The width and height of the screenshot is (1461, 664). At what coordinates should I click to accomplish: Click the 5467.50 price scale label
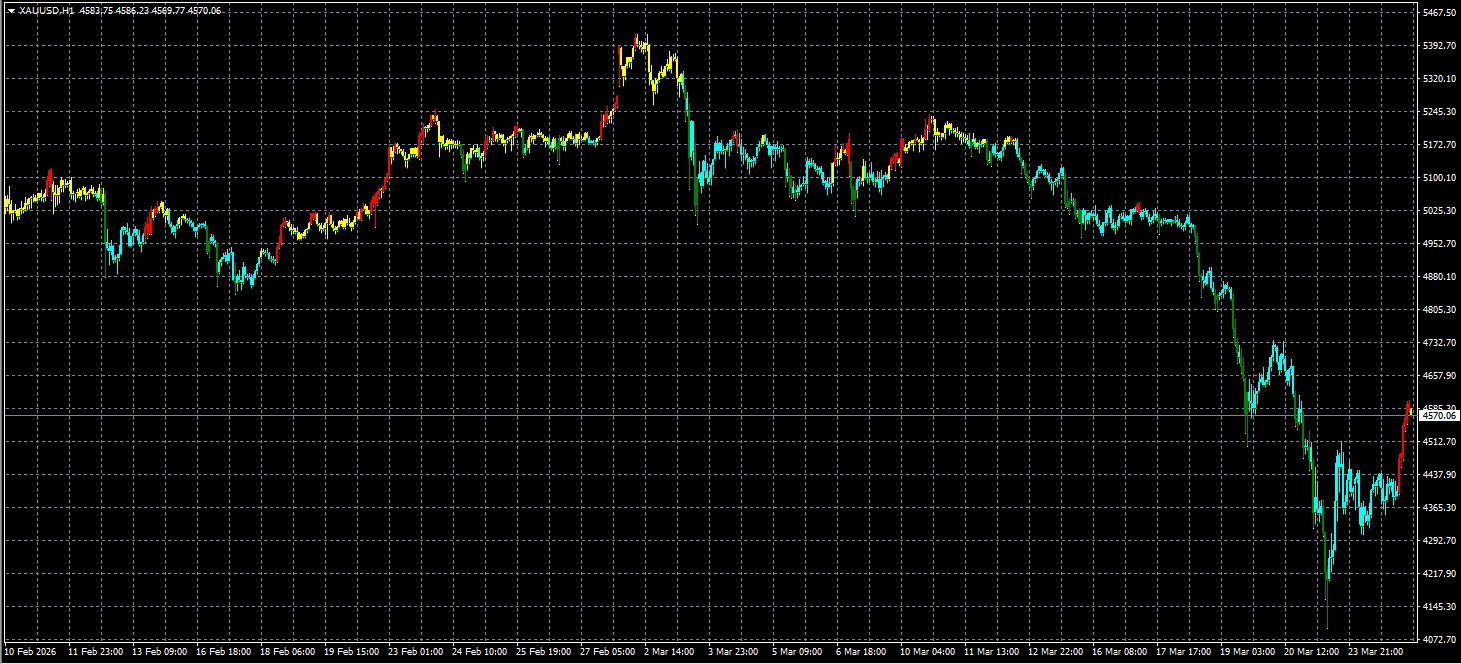point(1438,13)
